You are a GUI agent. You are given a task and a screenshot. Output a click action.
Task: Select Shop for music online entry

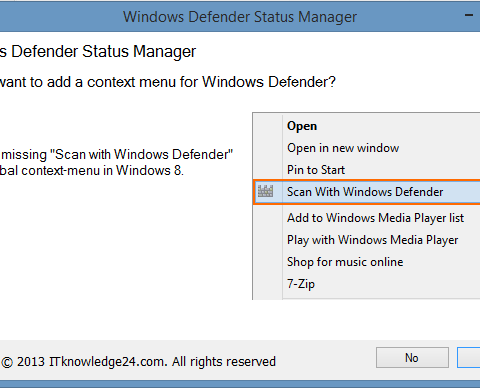coord(345,262)
